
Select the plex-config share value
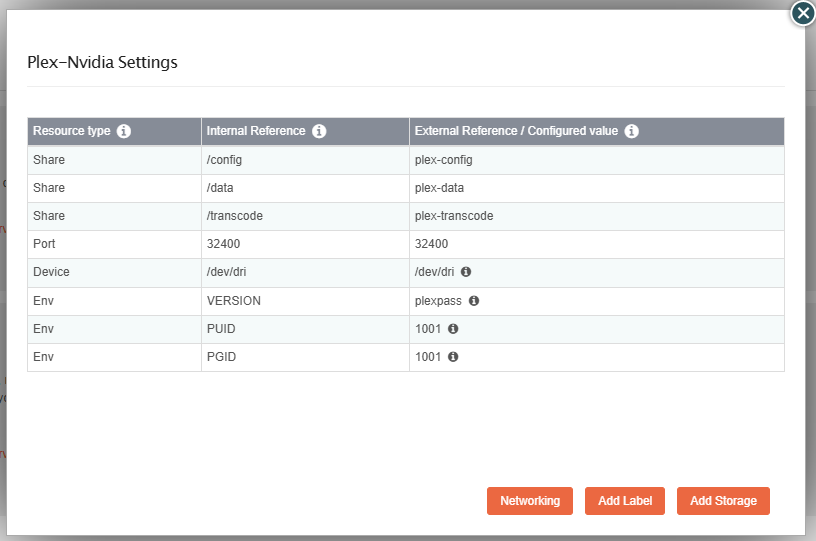(443, 160)
